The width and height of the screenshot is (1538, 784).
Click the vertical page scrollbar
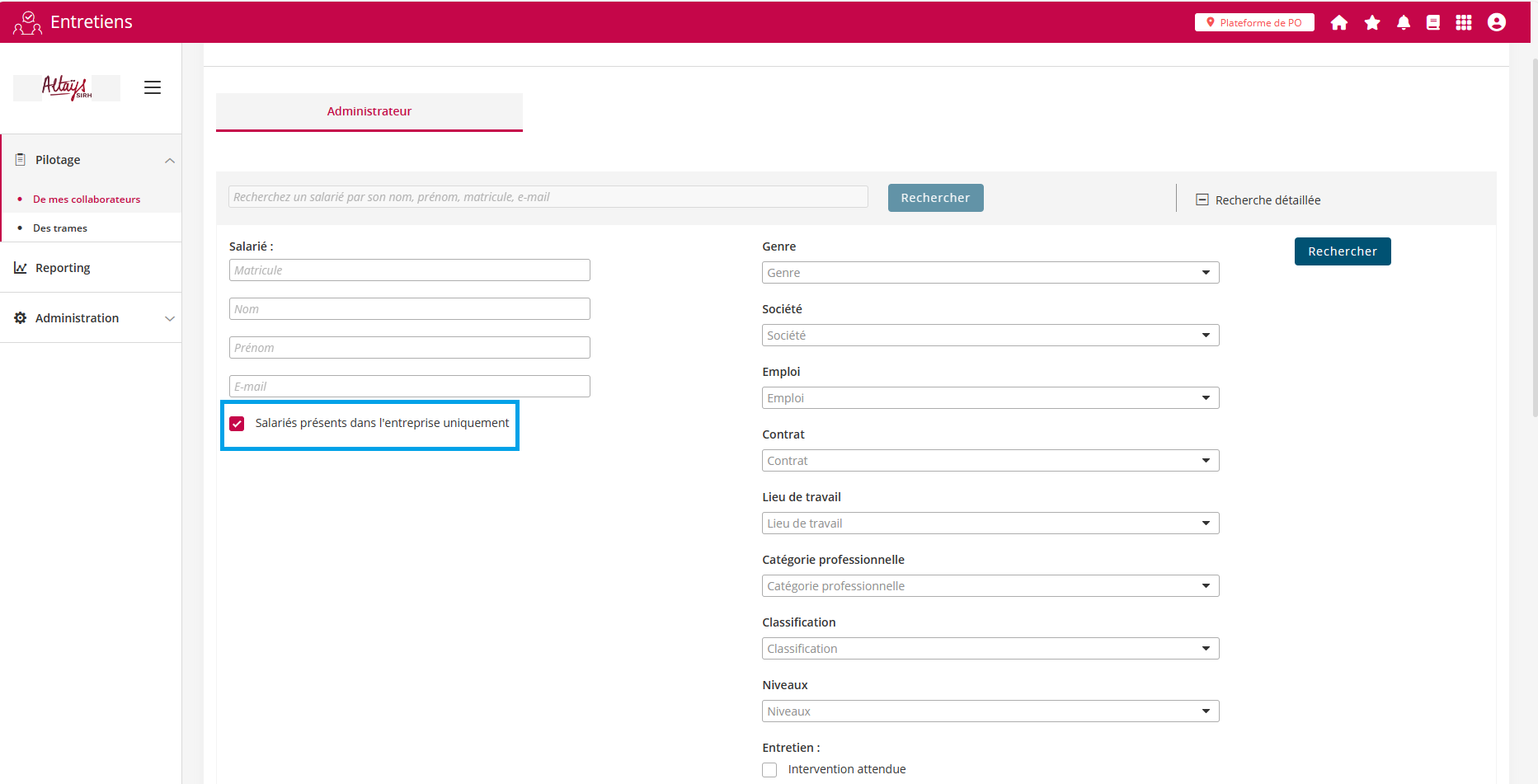tap(1533, 247)
